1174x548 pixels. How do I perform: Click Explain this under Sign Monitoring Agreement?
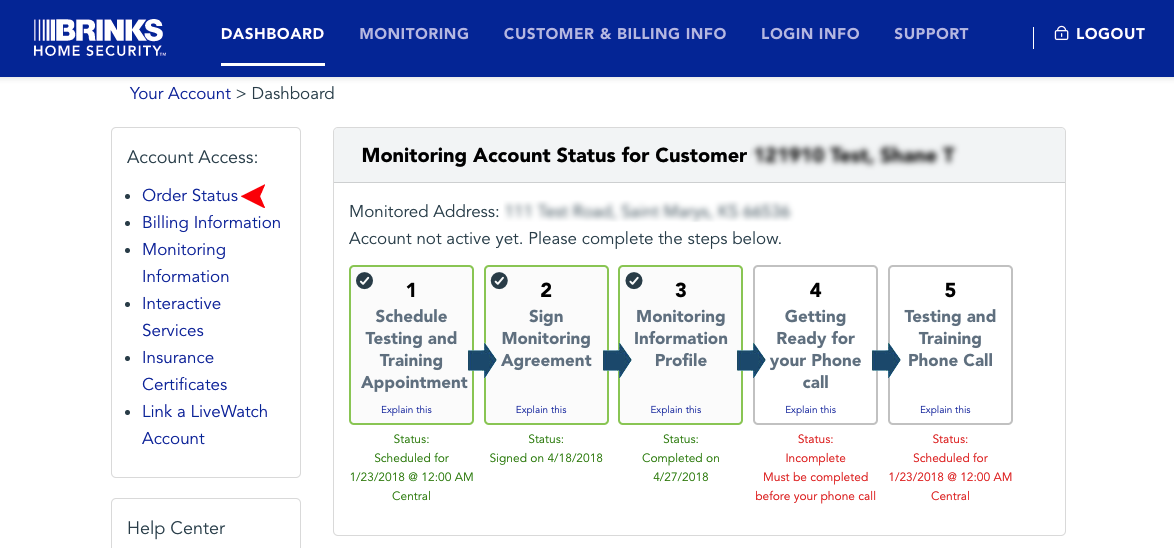[x=541, y=410]
